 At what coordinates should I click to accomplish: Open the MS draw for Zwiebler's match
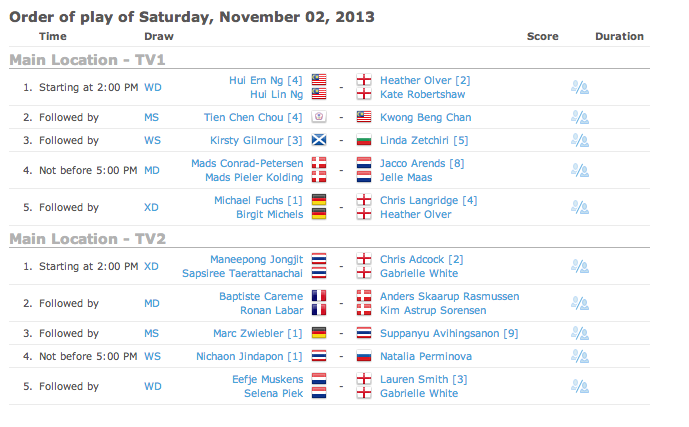[x=153, y=333]
